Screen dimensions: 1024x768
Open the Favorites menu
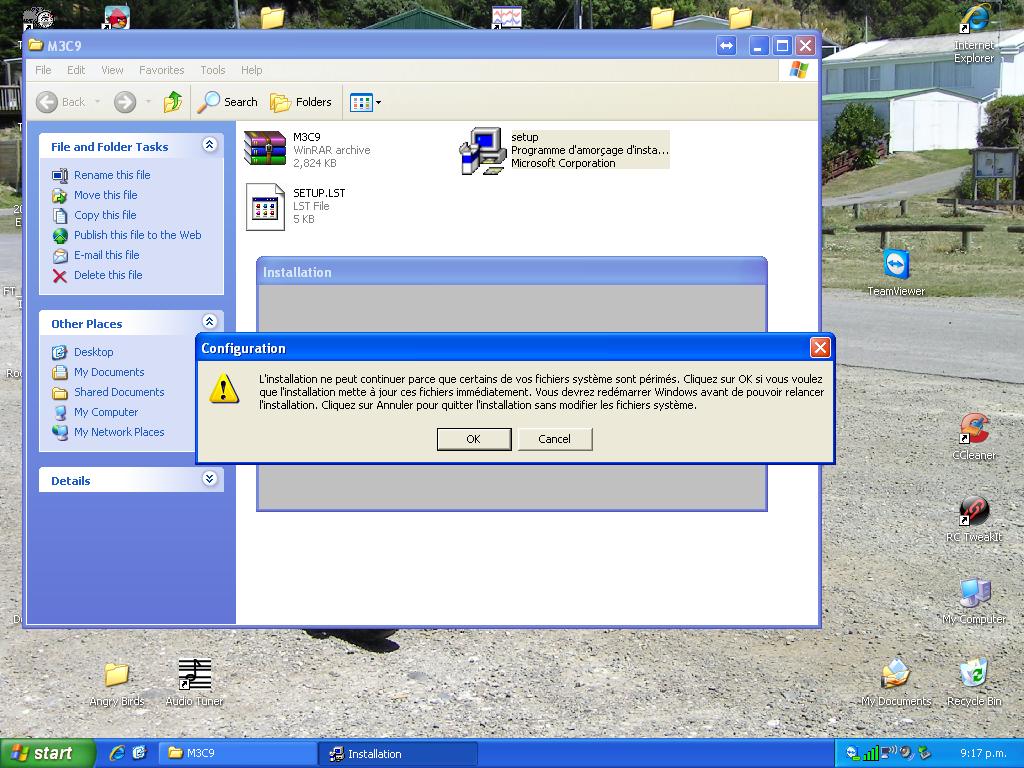161,70
